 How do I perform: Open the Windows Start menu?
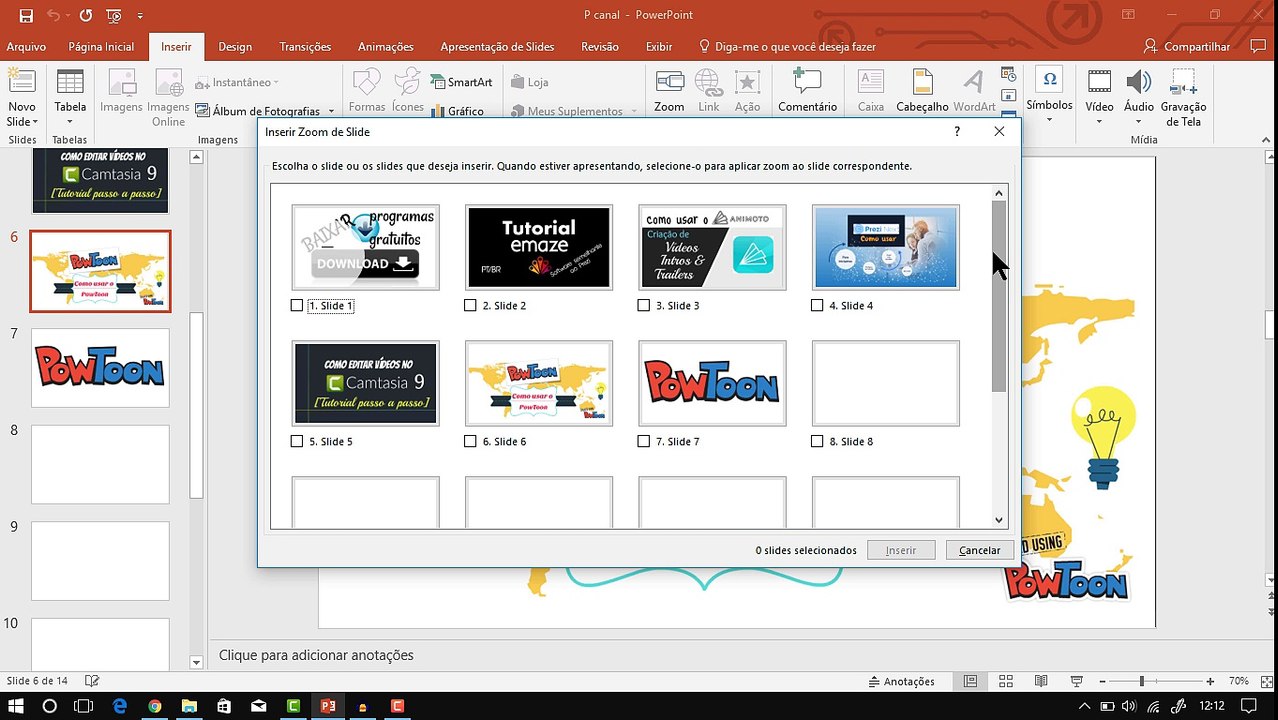coord(16,706)
